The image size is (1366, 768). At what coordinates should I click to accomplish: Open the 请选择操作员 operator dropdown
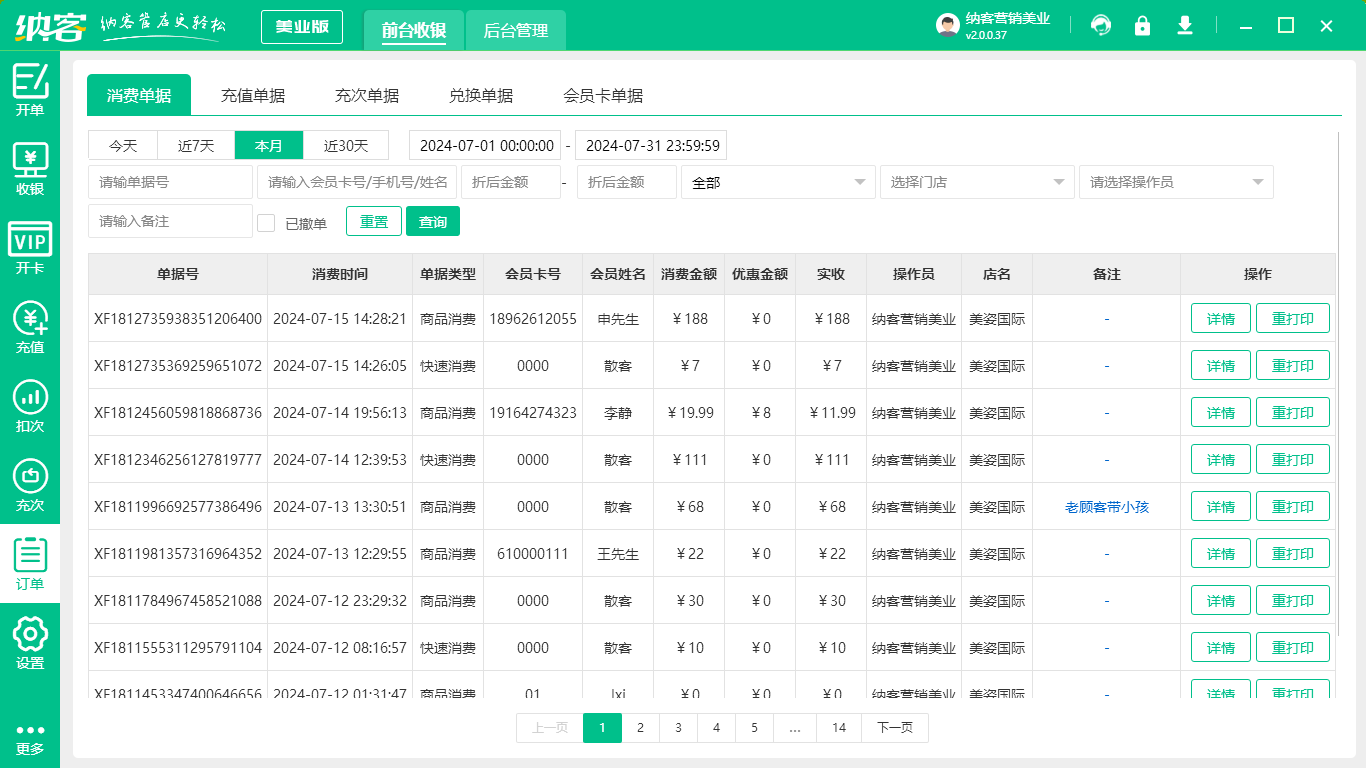[1175, 182]
